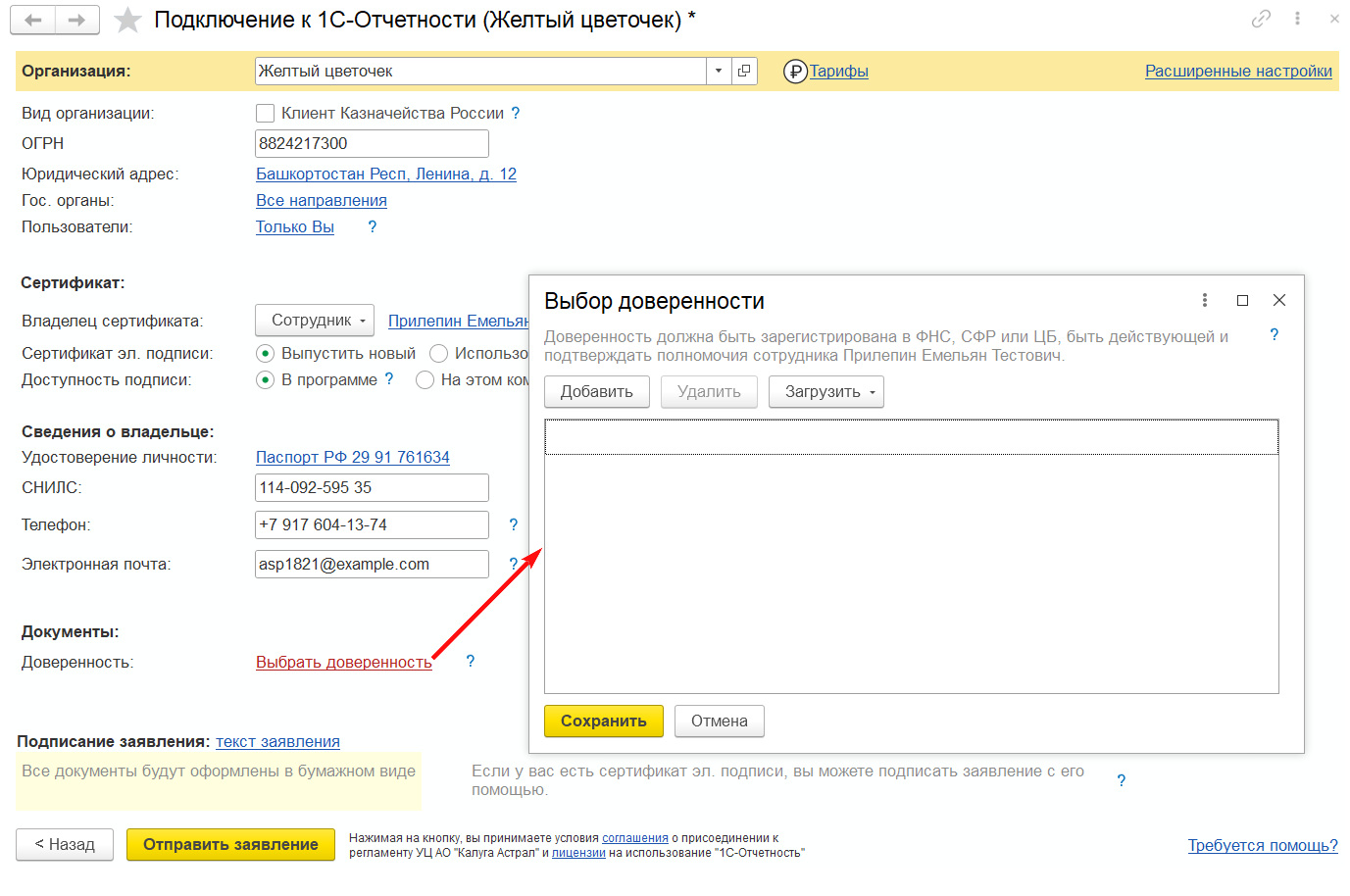Maximize the Выбор доверенности dialog
This screenshot has height=896, width=1350.
coord(1242,300)
